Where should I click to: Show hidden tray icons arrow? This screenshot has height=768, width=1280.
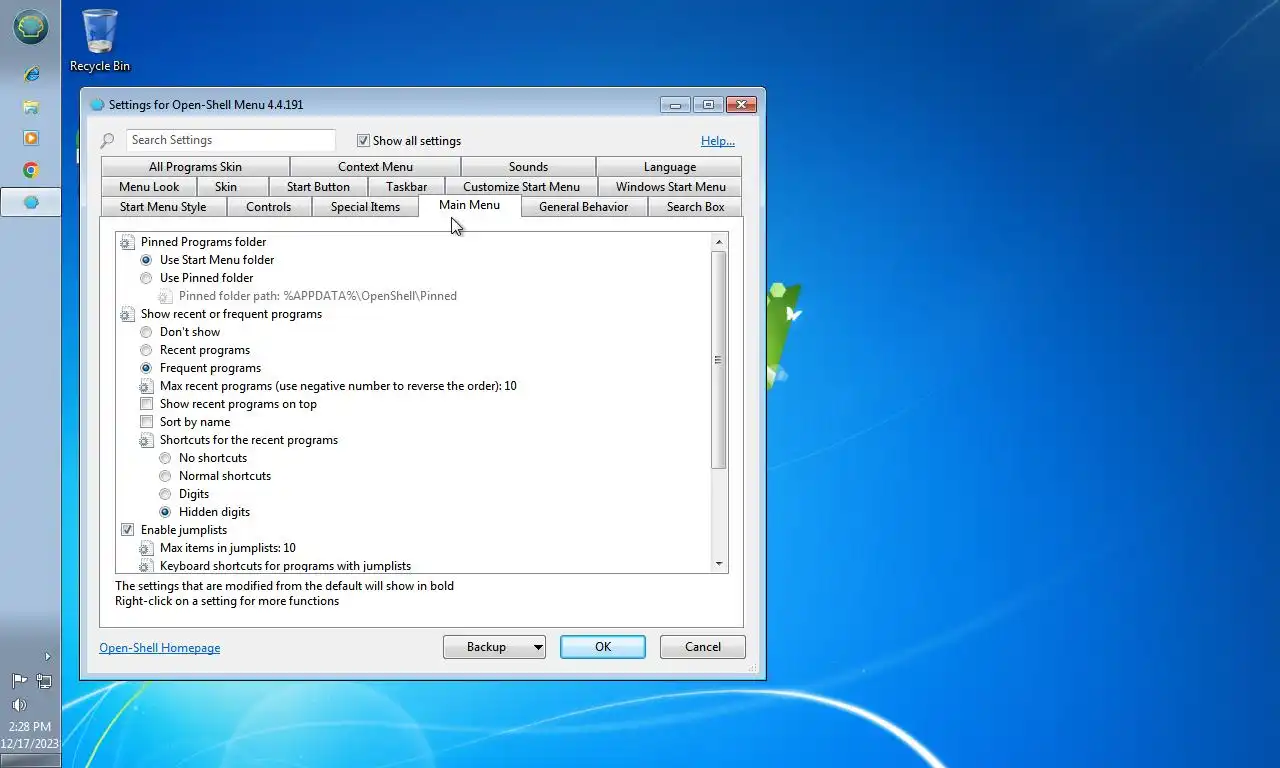47,657
